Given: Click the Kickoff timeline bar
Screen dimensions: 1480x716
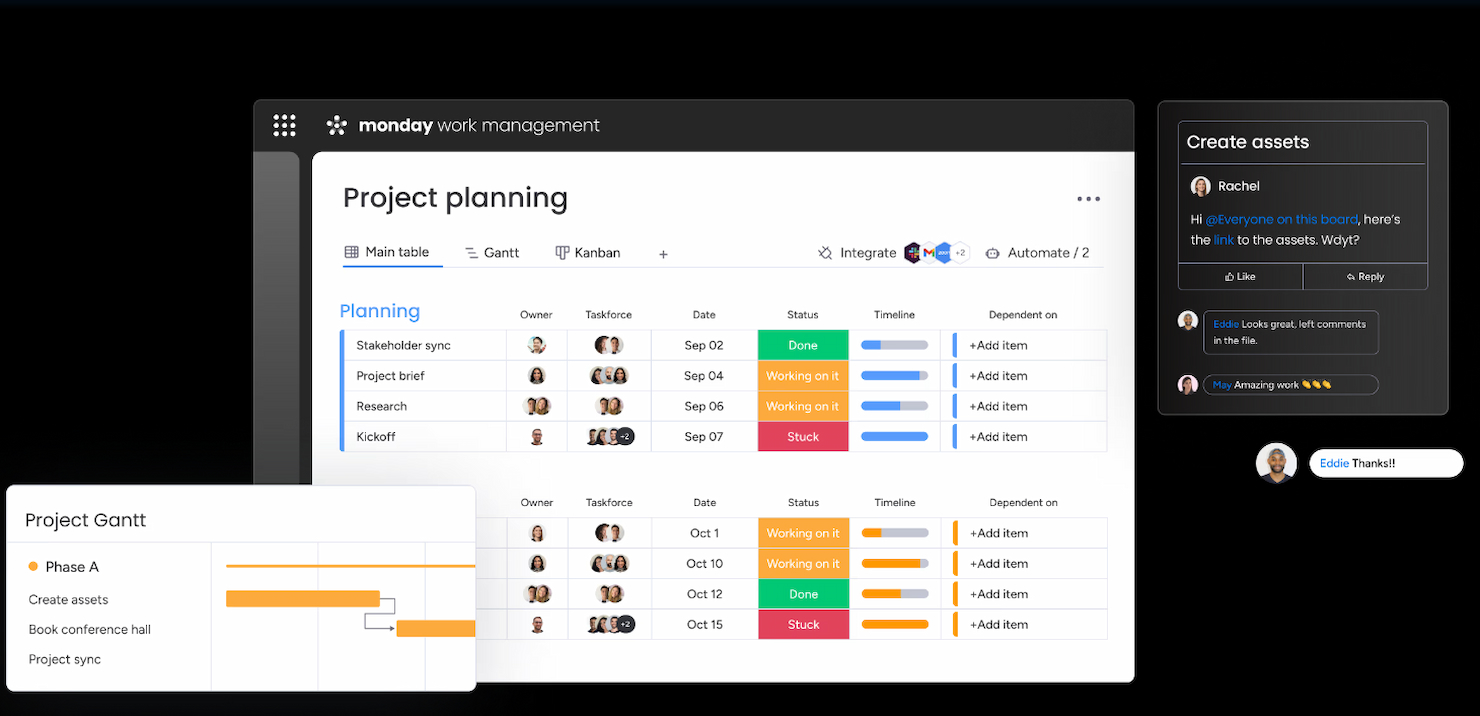Looking at the screenshot, I should point(894,437).
